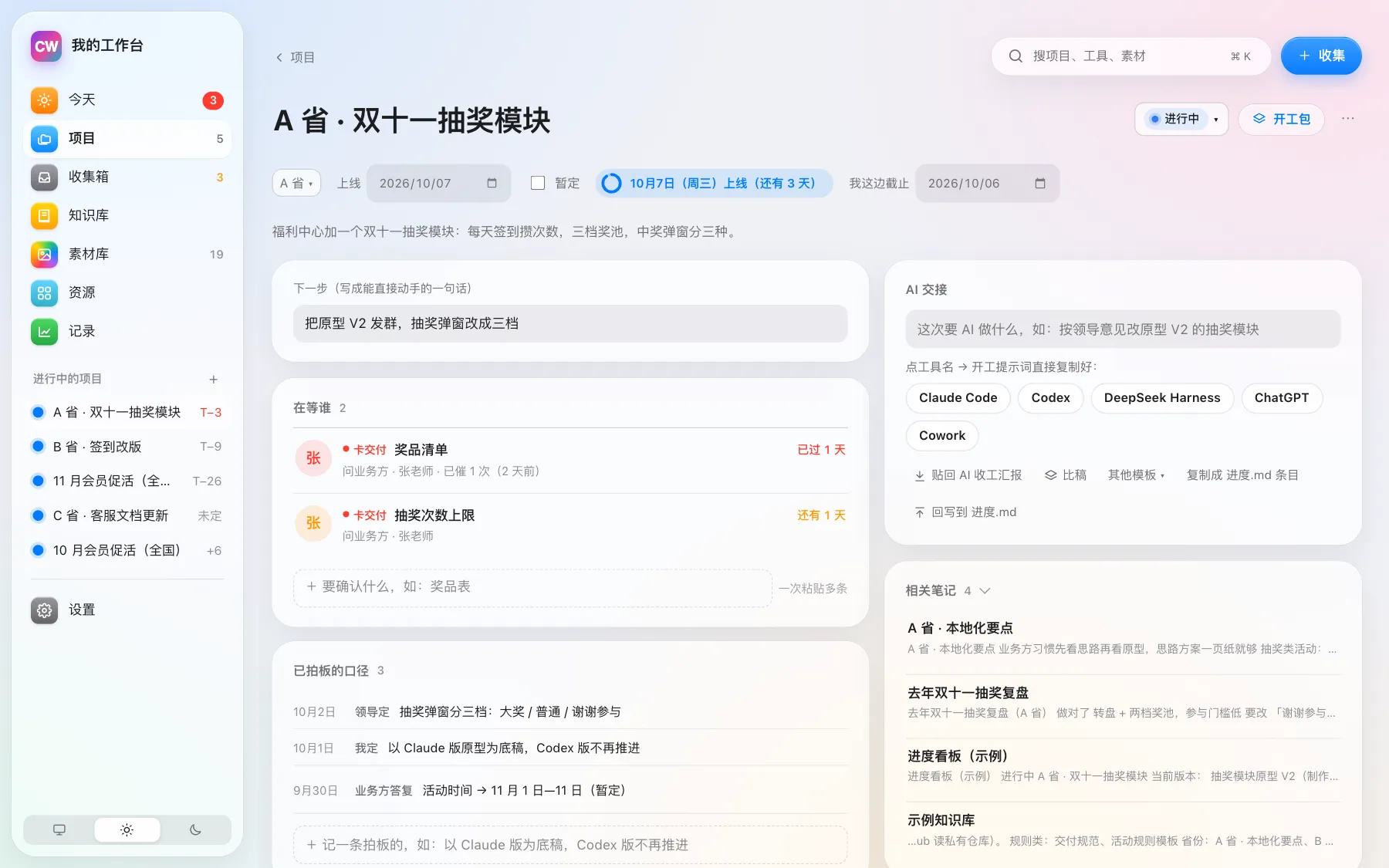Image resolution: width=1389 pixels, height=868 pixels.
Task: Click the 张 avatar on 抽奖次数上限 row
Action: pyautogui.click(x=313, y=523)
